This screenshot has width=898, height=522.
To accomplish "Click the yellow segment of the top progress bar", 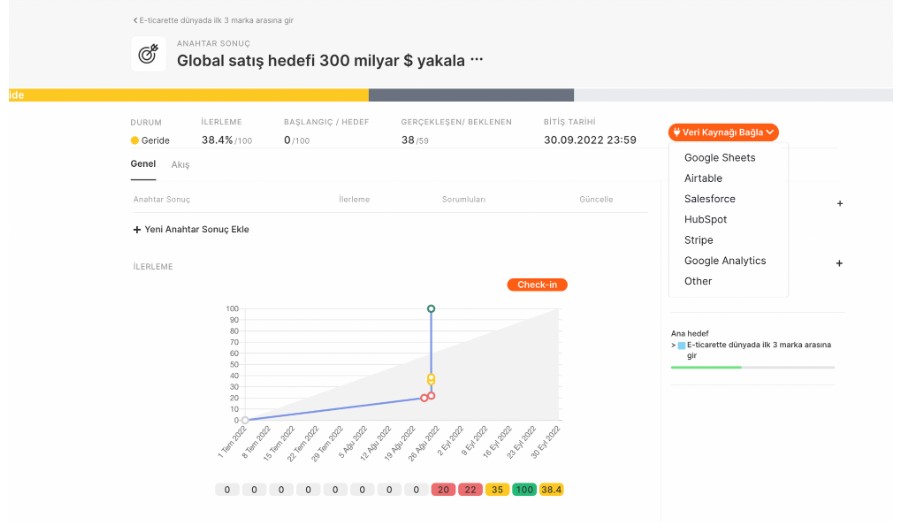I will coord(188,95).
